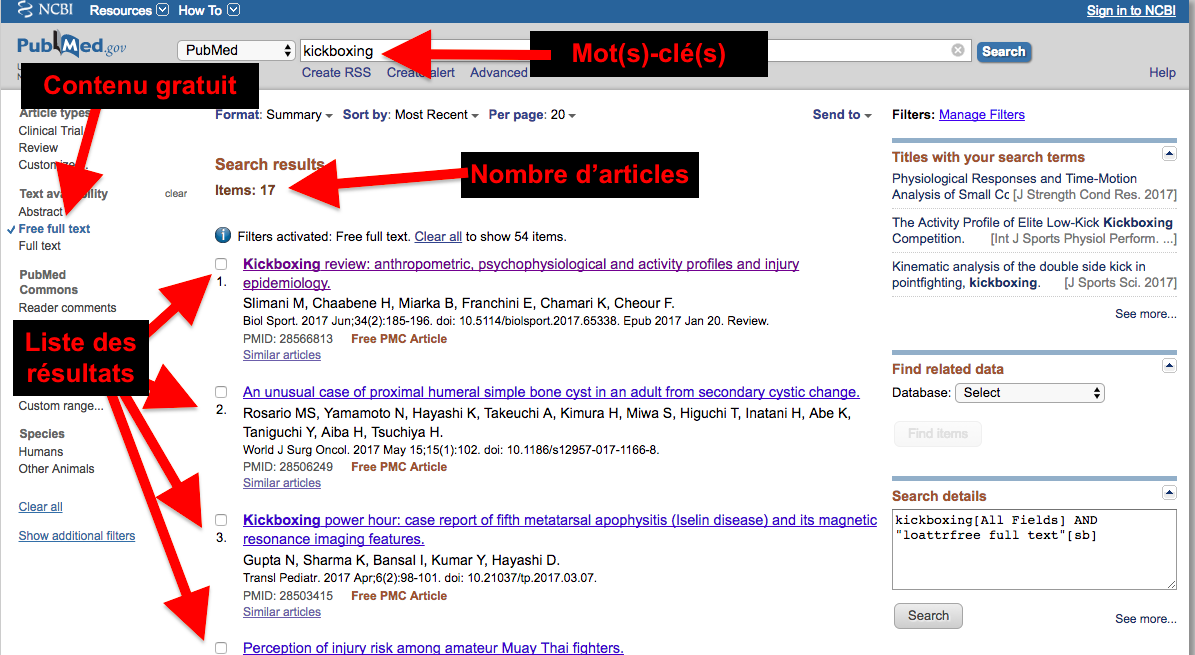The height and width of the screenshot is (655, 1195).
Task: Click Clear all to show 54 items
Action: coord(438,236)
